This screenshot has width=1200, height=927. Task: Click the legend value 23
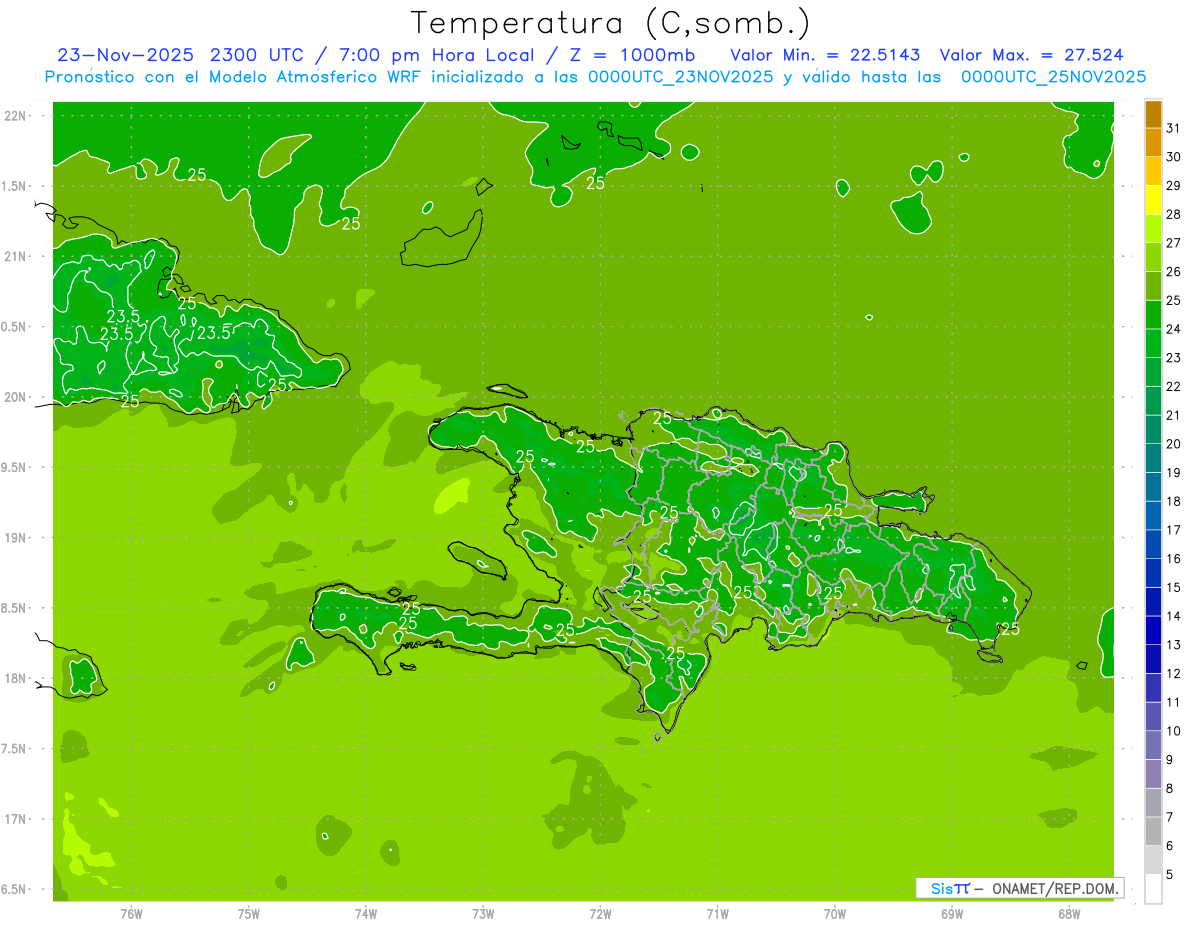[1174, 358]
